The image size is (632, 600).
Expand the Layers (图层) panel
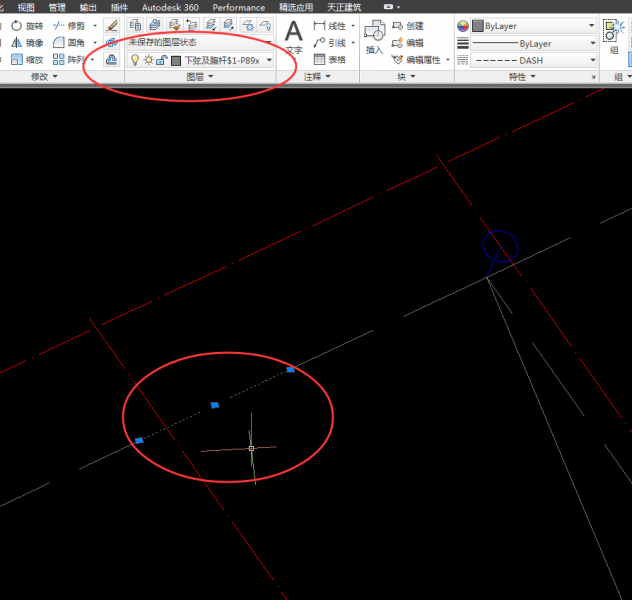(x=200, y=77)
